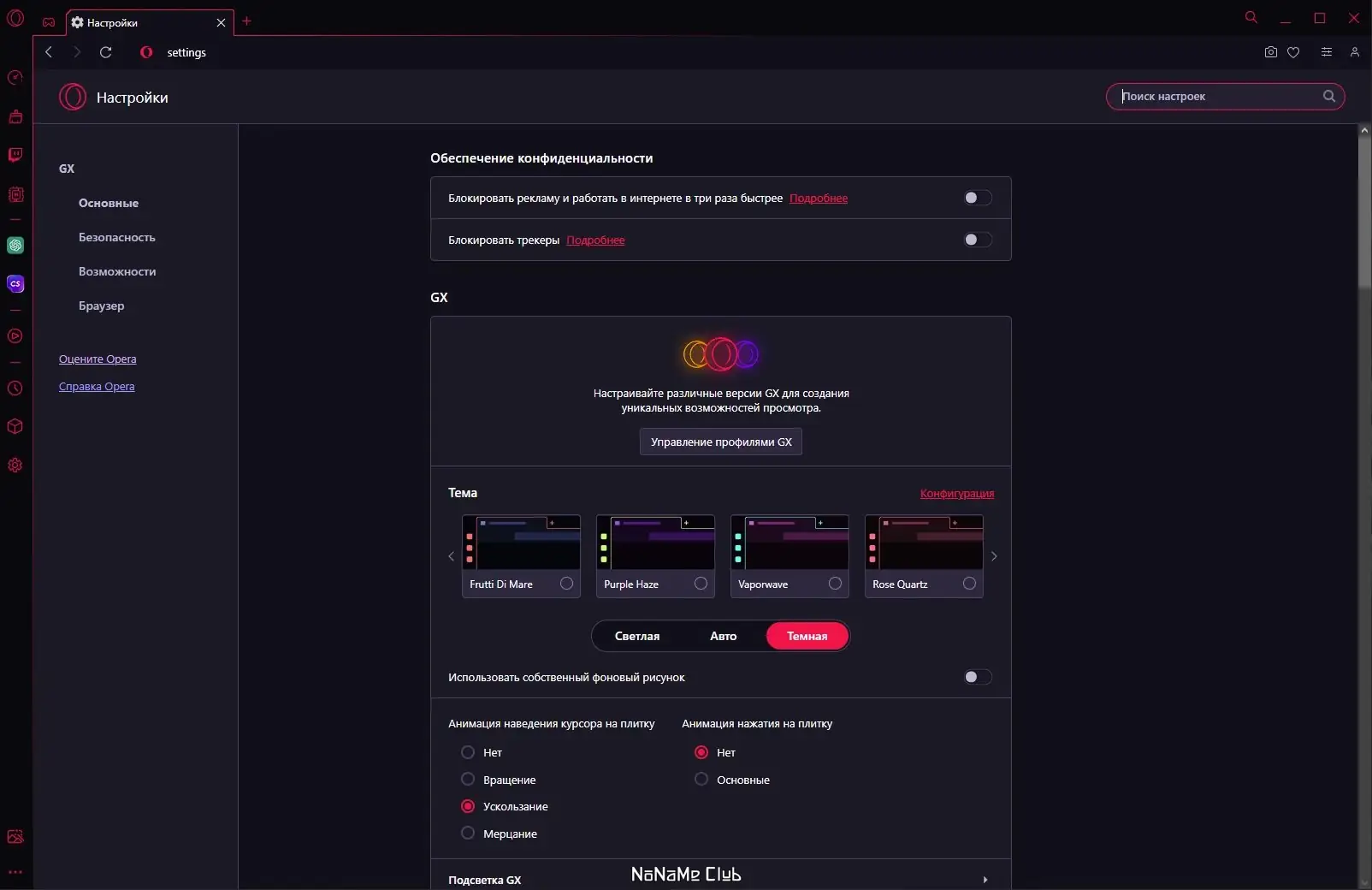This screenshot has width=1372, height=890.
Task: Select Мерцание hover animation
Action: [468, 833]
